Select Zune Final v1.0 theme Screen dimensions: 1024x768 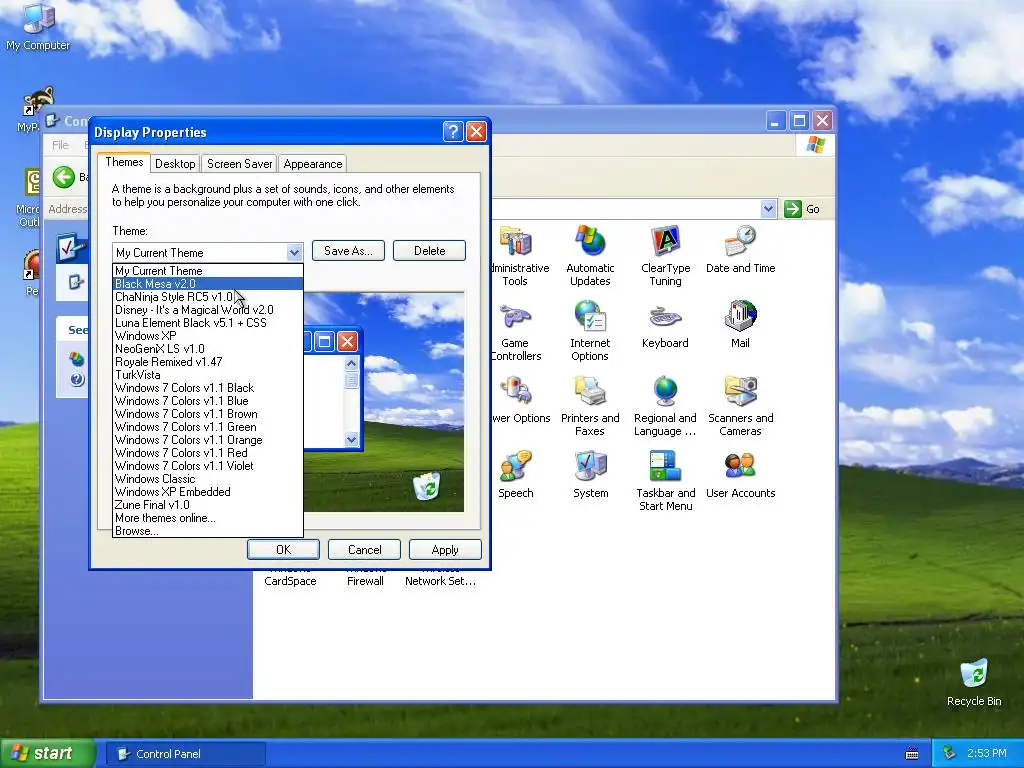[208, 505]
